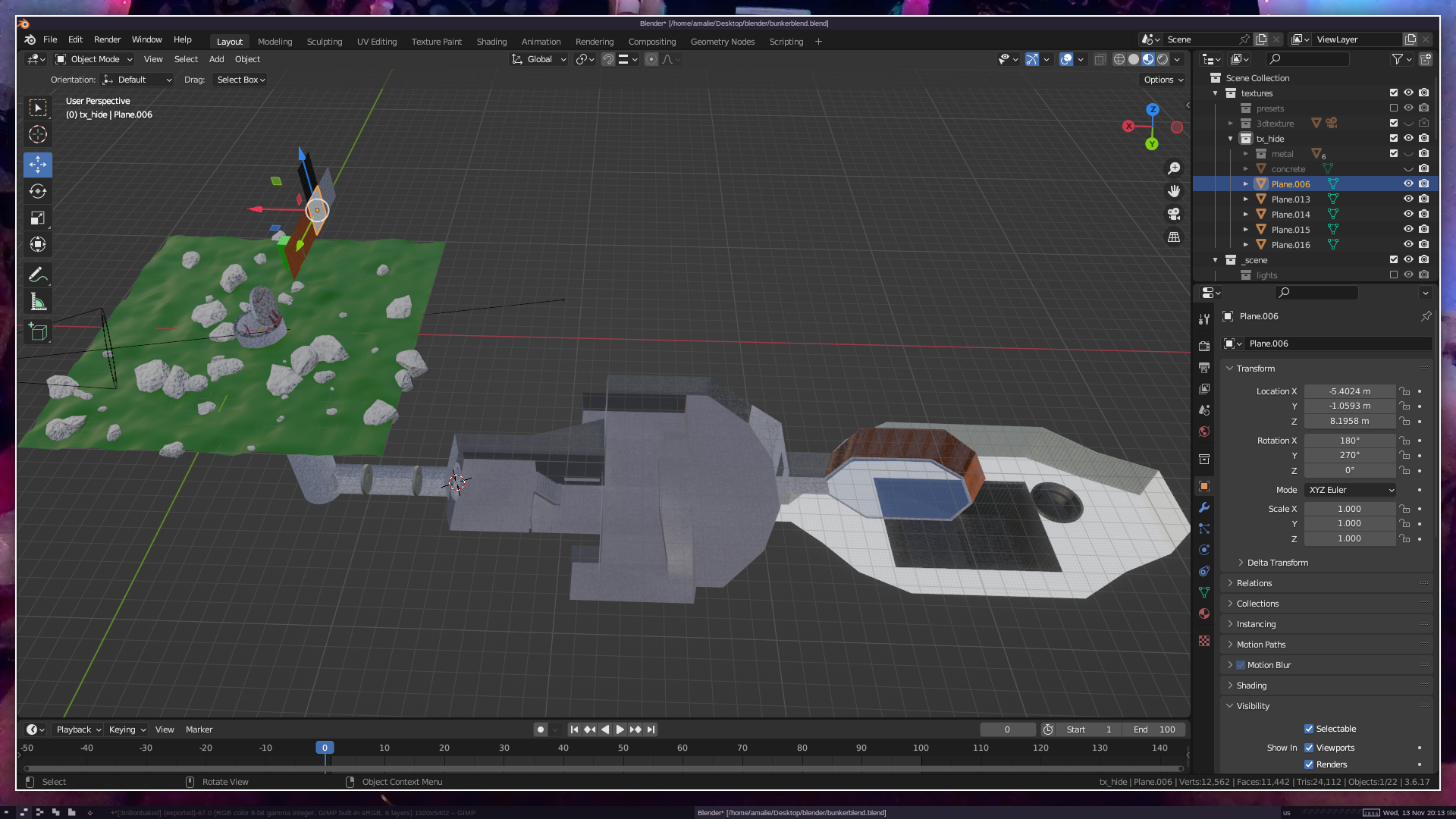The height and width of the screenshot is (819, 1456).
Task: Select the Rotate tool in toolbar
Action: coord(38,191)
